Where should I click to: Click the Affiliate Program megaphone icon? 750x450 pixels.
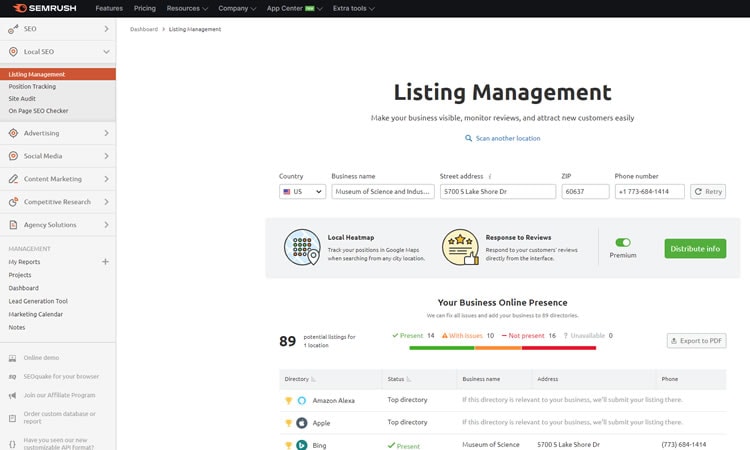[x=12, y=395]
